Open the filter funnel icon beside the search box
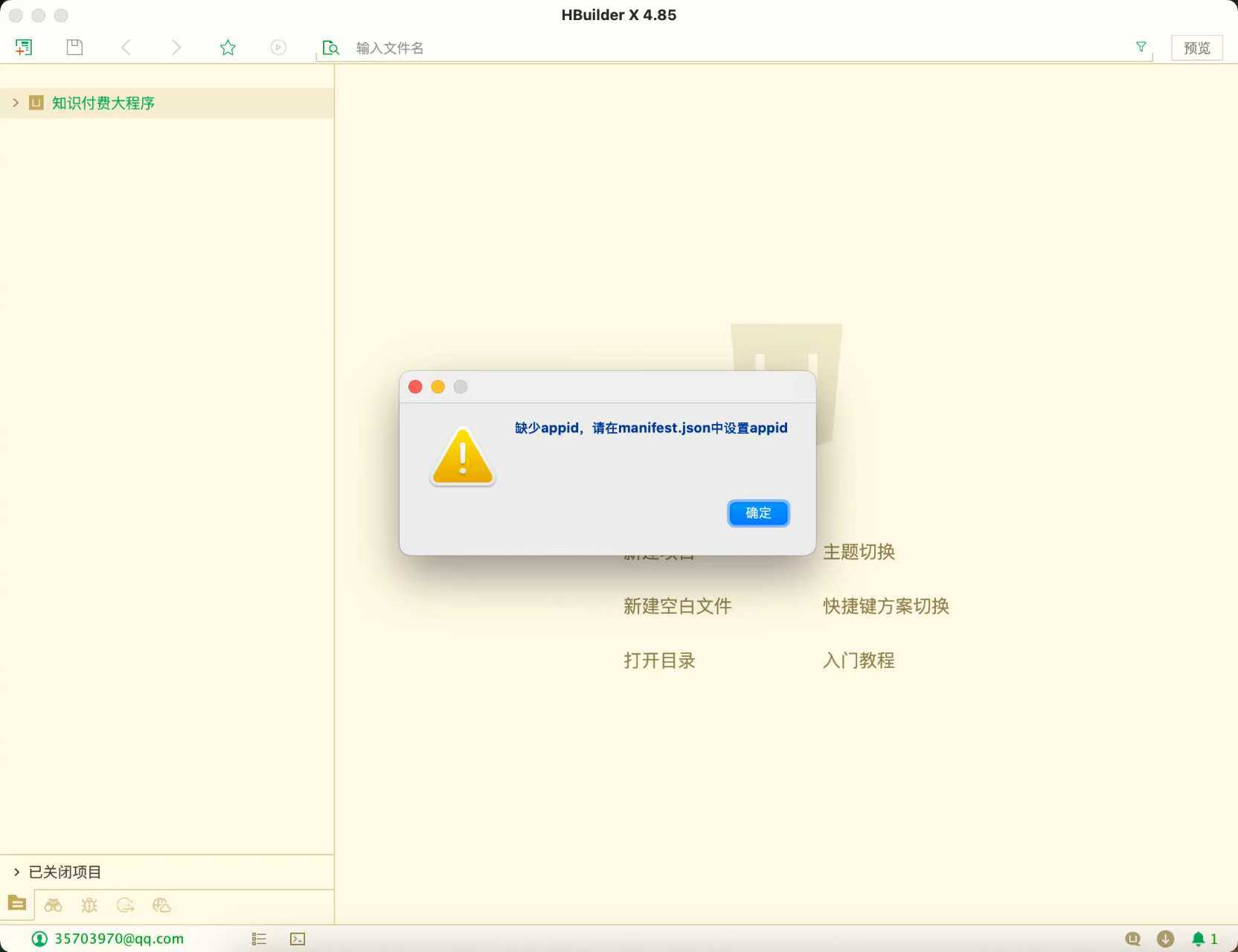The width and height of the screenshot is (1238, 952). tap(1141, 47)
